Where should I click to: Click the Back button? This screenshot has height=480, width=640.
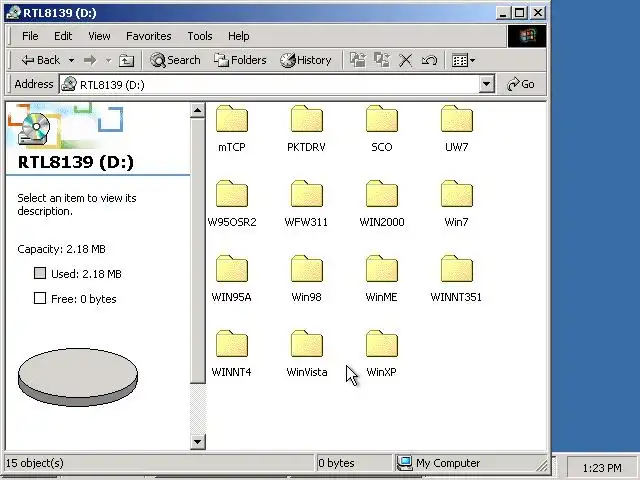[41, 60]
